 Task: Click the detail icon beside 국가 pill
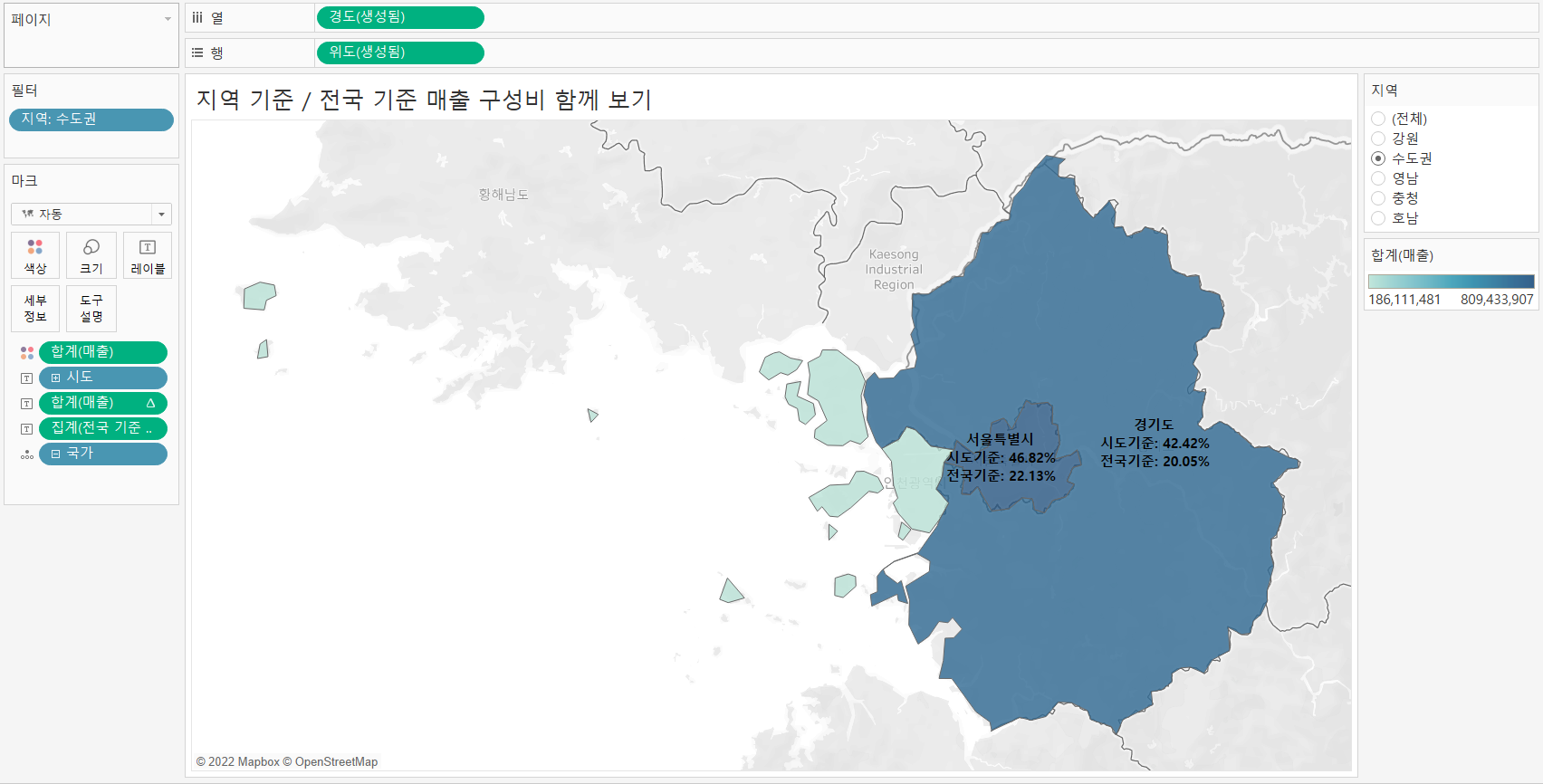tap(27, 454)
